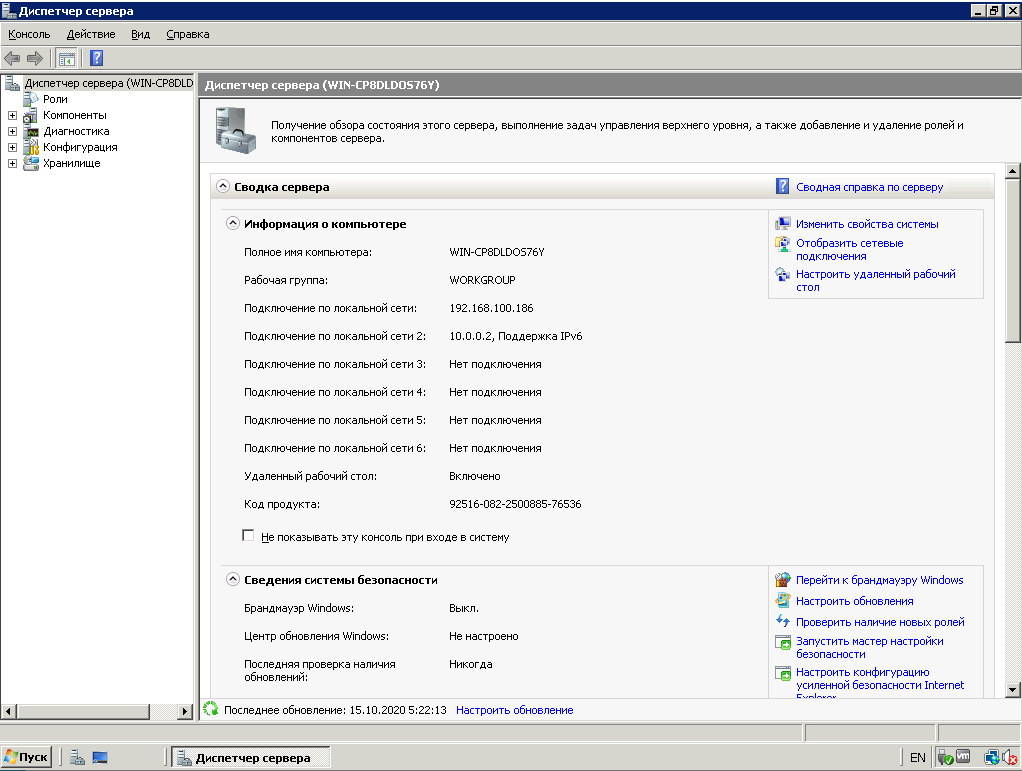Open Server Manager quick launch icon on taskbar
This screenshot has width=1022, height=771.
[x=78, y=757]
